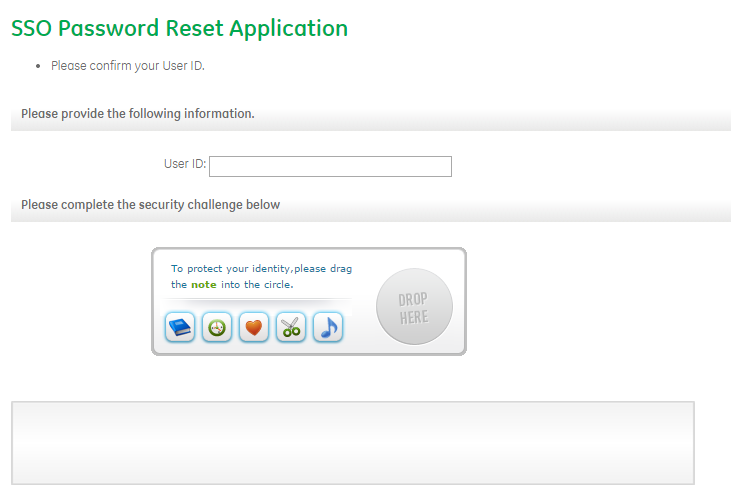Click the blue book icon

[180, 327]
